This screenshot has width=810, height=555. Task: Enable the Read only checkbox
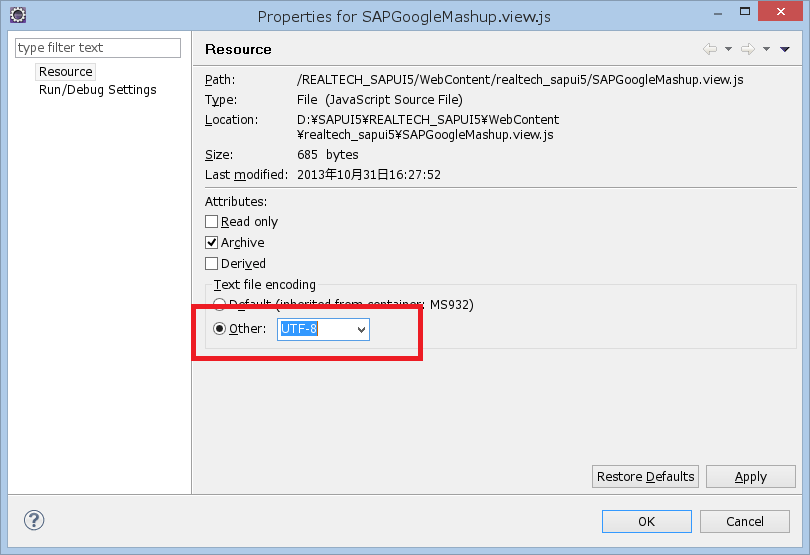[x=211, y=222]
